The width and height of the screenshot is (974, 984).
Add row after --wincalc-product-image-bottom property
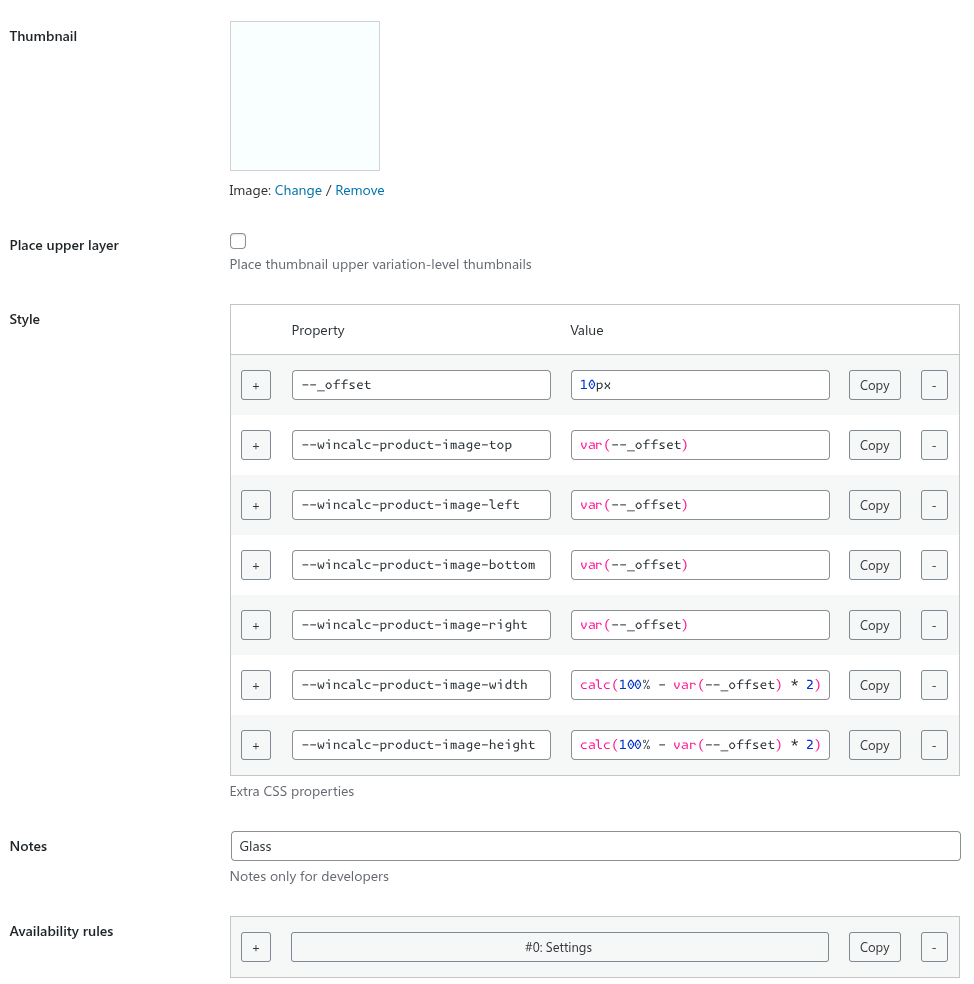pos(255,565)
